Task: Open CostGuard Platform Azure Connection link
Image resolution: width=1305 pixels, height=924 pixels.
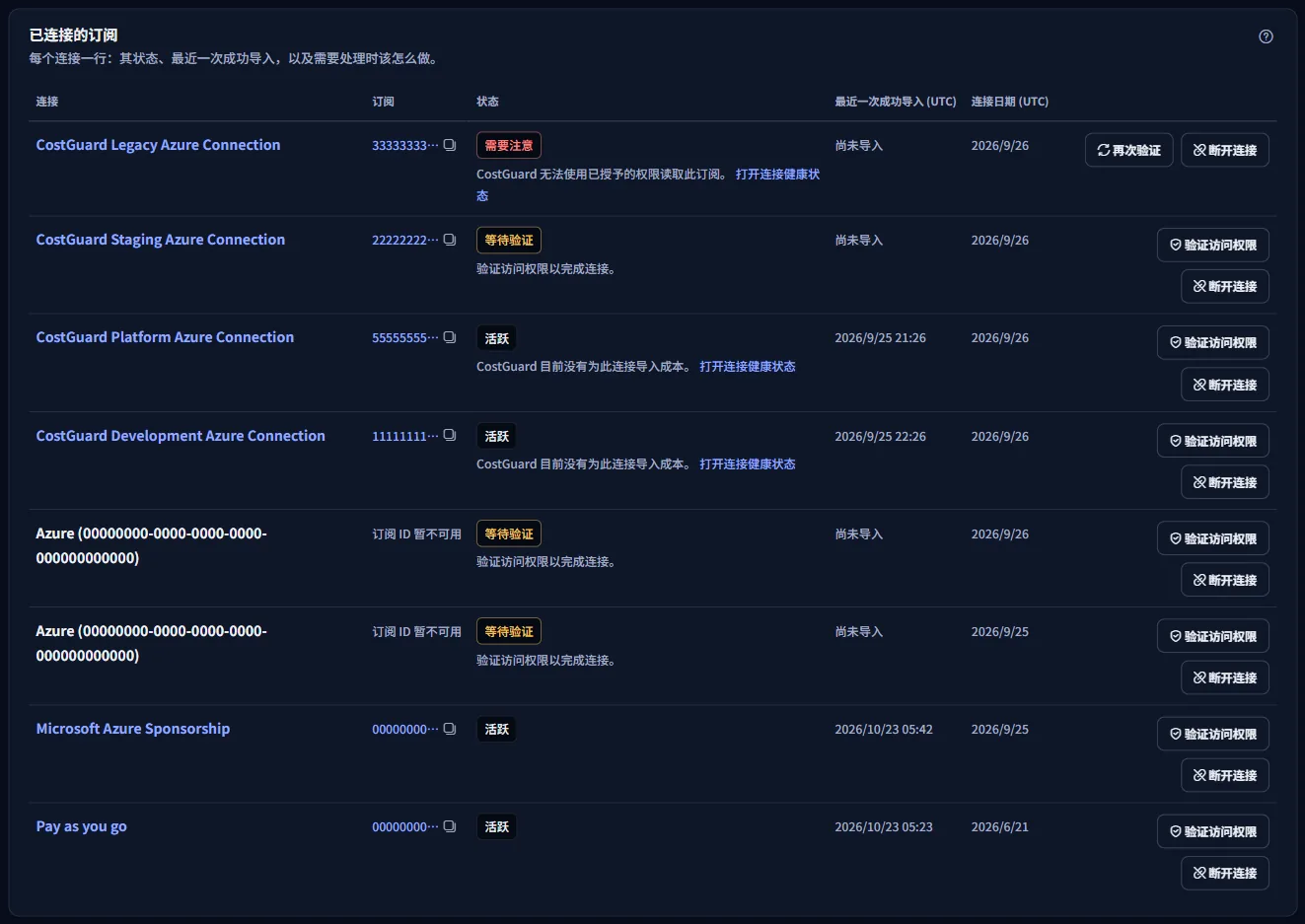Action: coord(165,337)
